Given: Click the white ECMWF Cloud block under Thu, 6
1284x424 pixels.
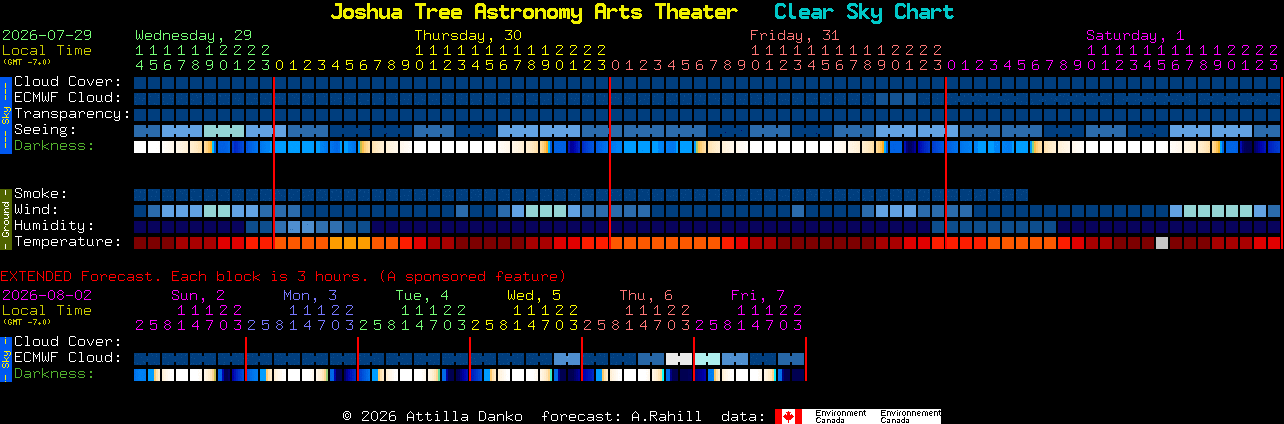Looking at the screenshot, I should coord(679,359).
